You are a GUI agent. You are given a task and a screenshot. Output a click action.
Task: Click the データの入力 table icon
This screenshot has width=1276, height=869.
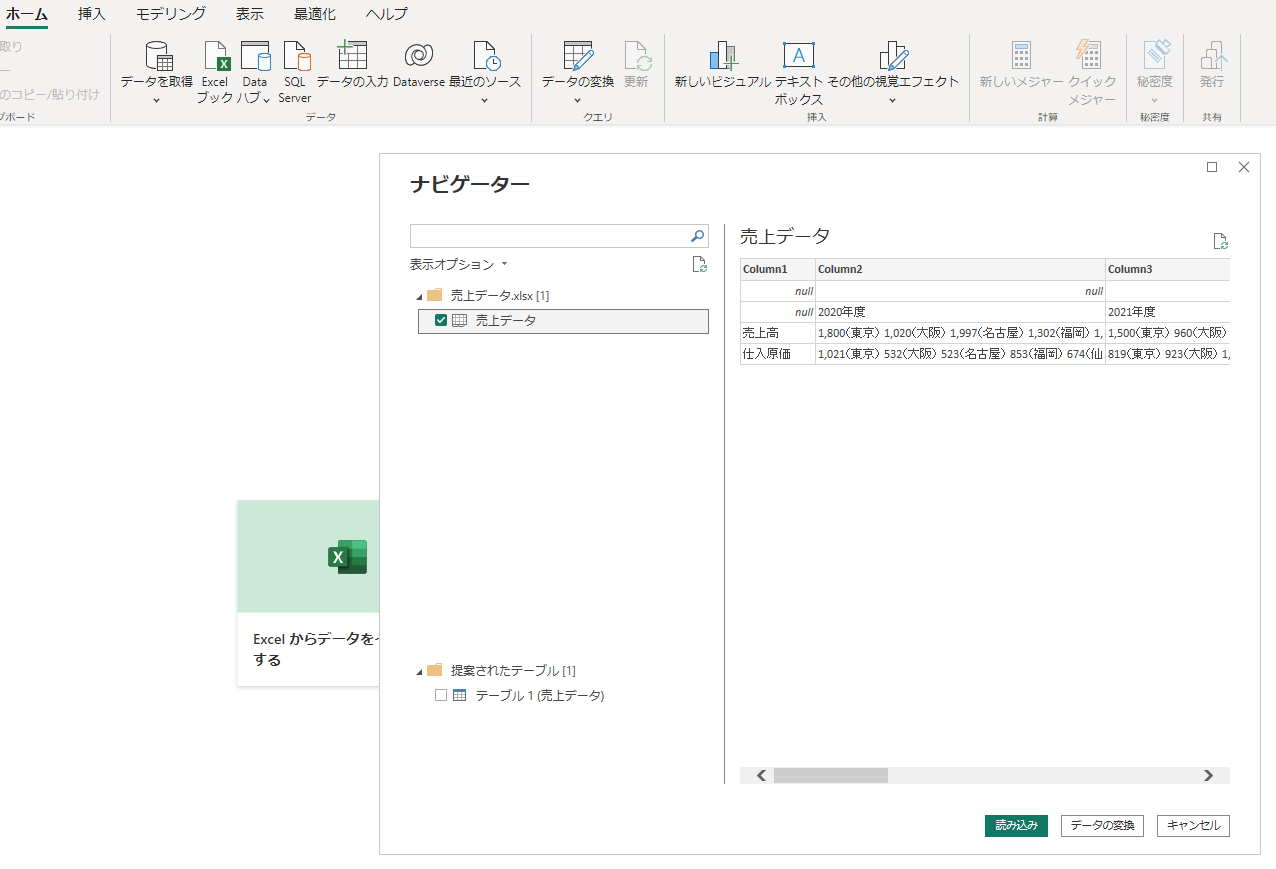coord(352,57)
